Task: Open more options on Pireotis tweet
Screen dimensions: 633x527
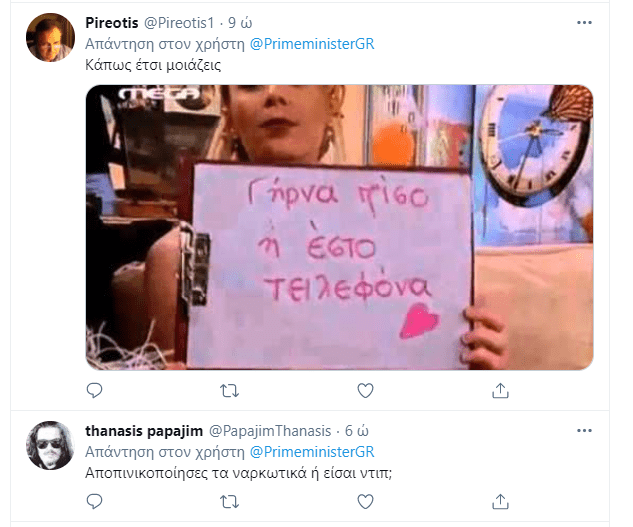Action: pos(584,23)
